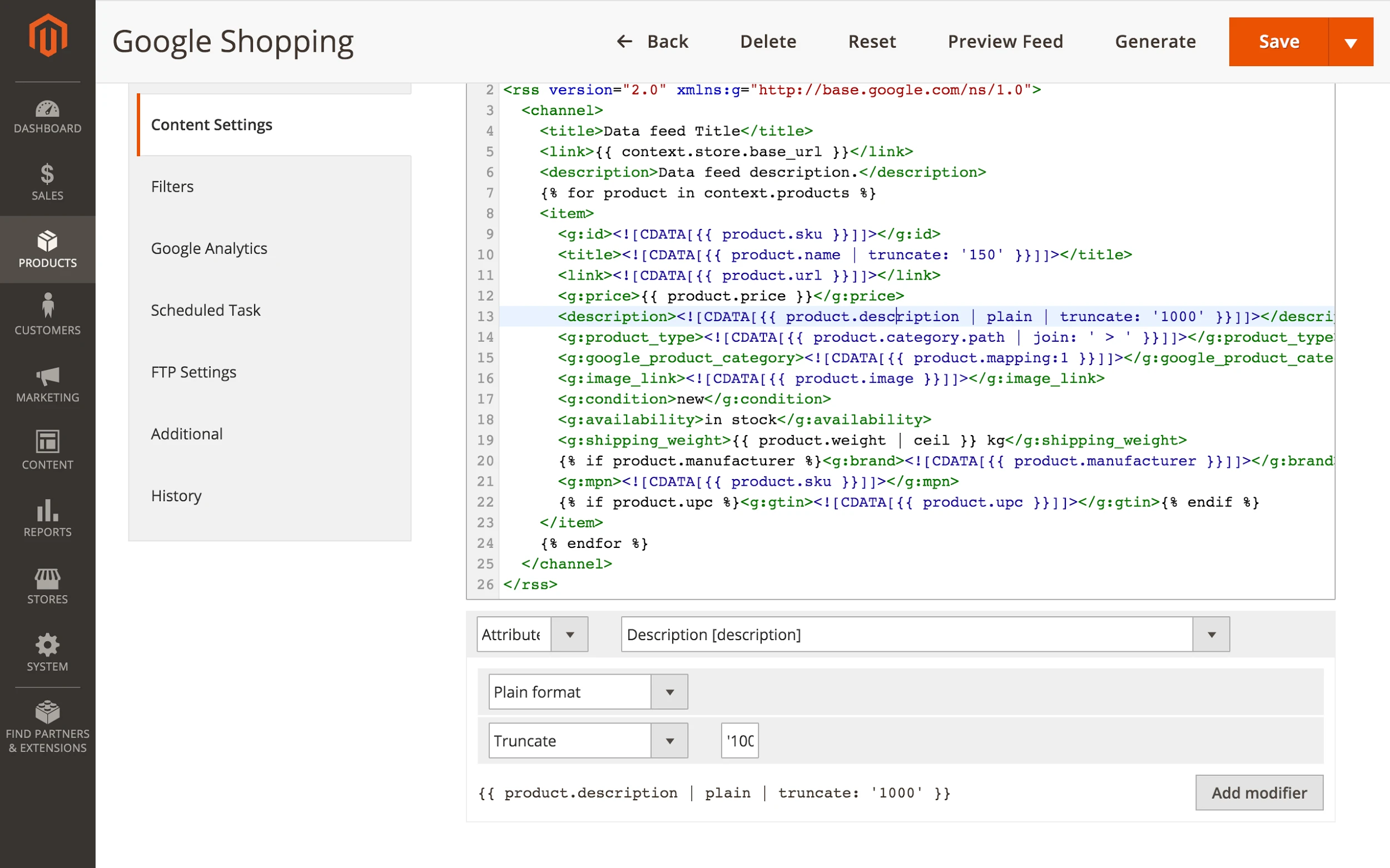Click the Generate button
Image resolution: width=1390 pixels, height=868 pixels.
click(x=1155, y=41)
